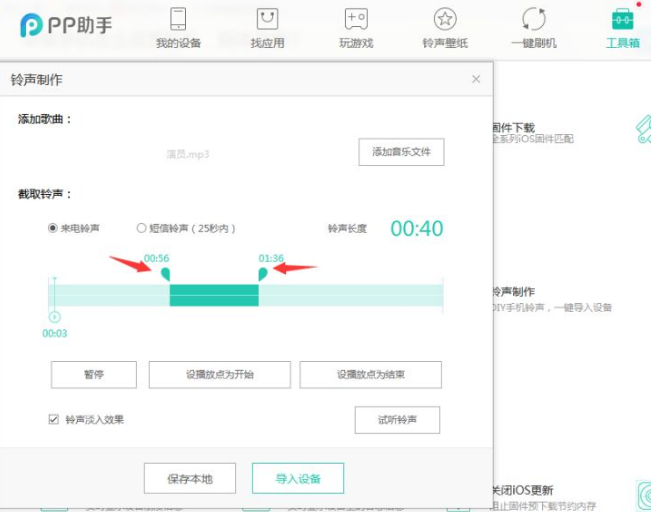The image size is (651, 512).
Task: Open 一键刷机 refresh icon
Action: click(533, 19)
